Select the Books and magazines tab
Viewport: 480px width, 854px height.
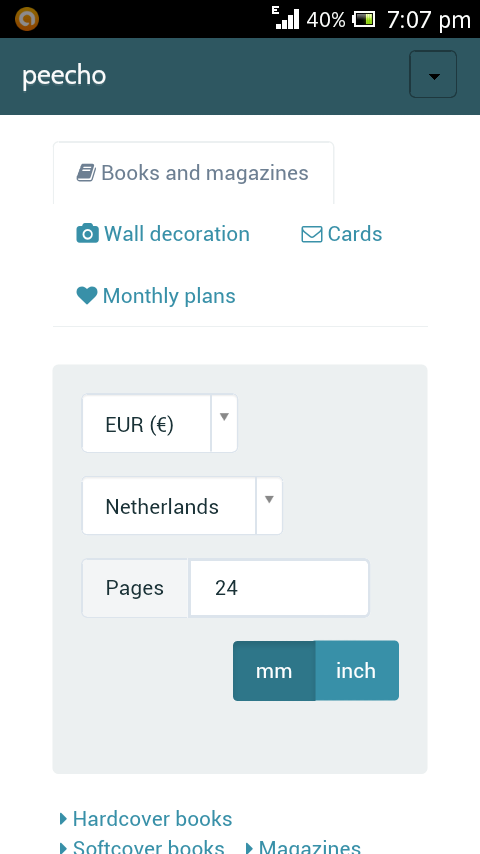click(x=193, y=173)
